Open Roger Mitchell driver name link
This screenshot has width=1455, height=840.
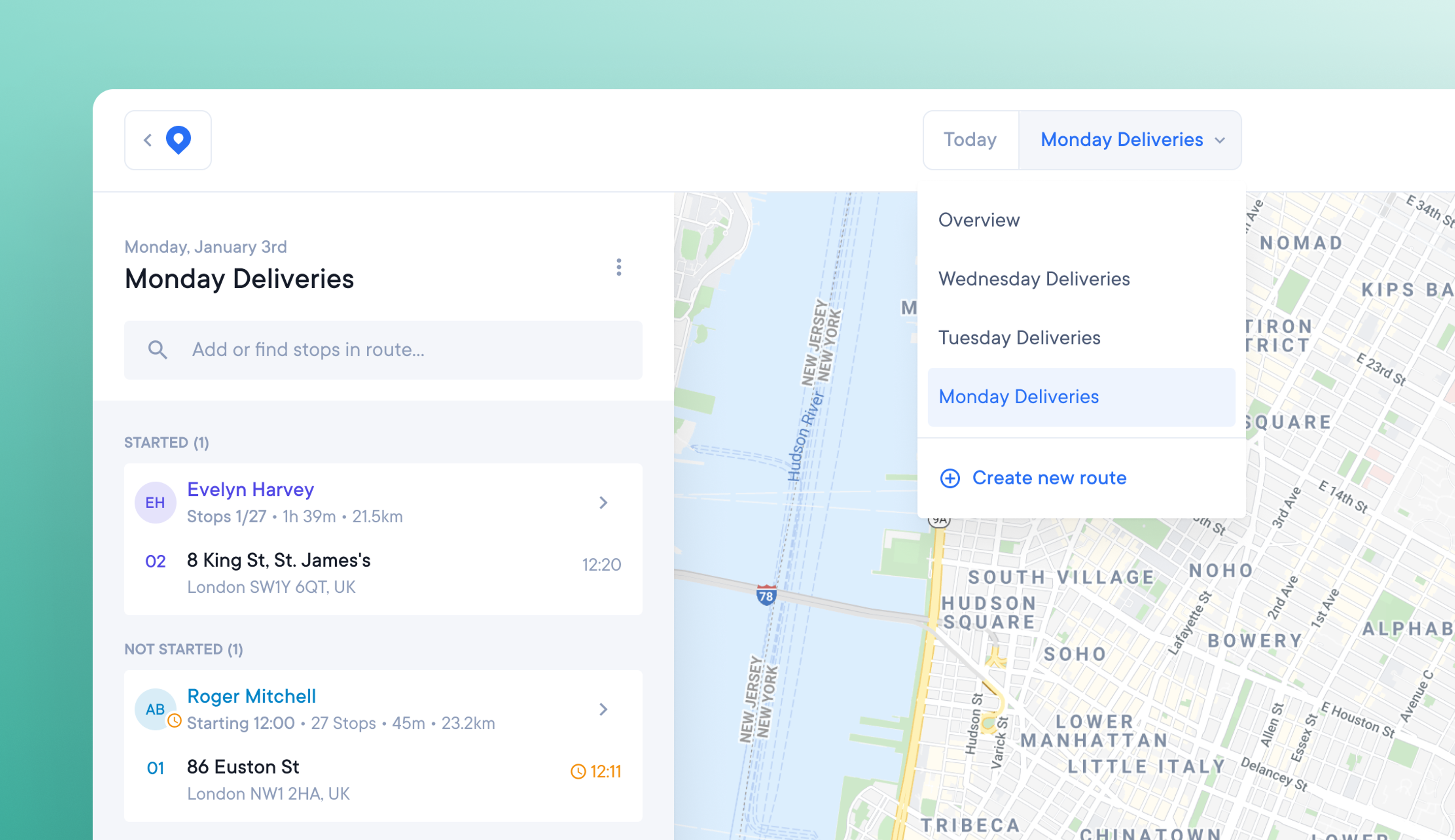pos(252,696)
